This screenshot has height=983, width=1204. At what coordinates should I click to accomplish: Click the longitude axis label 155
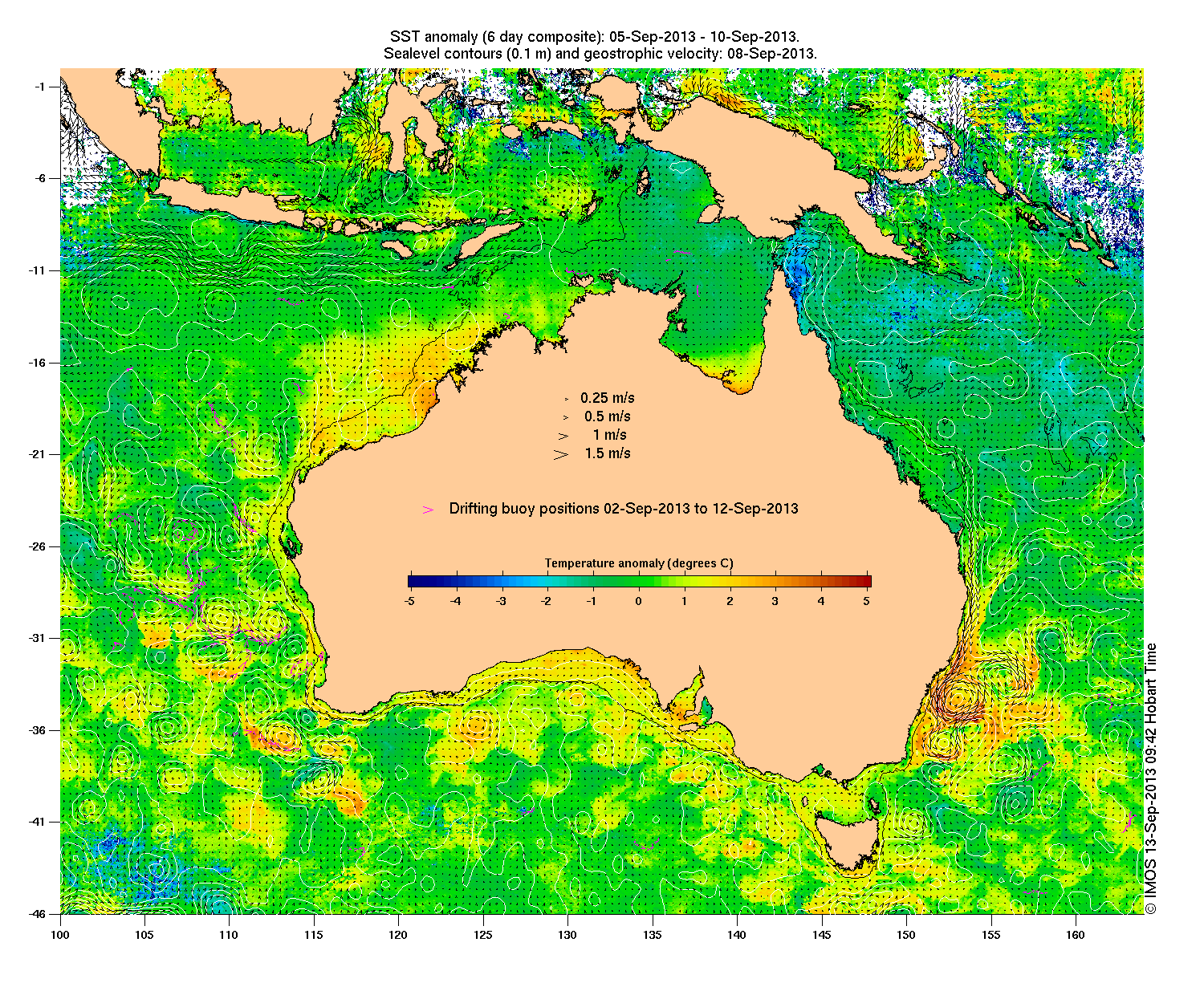coord(991,935)
